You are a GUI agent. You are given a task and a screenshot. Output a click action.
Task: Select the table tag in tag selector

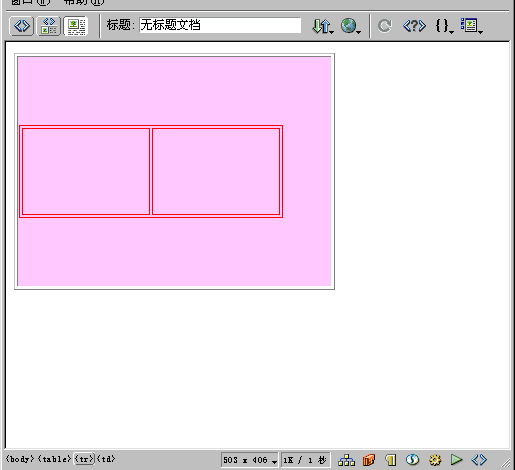[54, 459]
